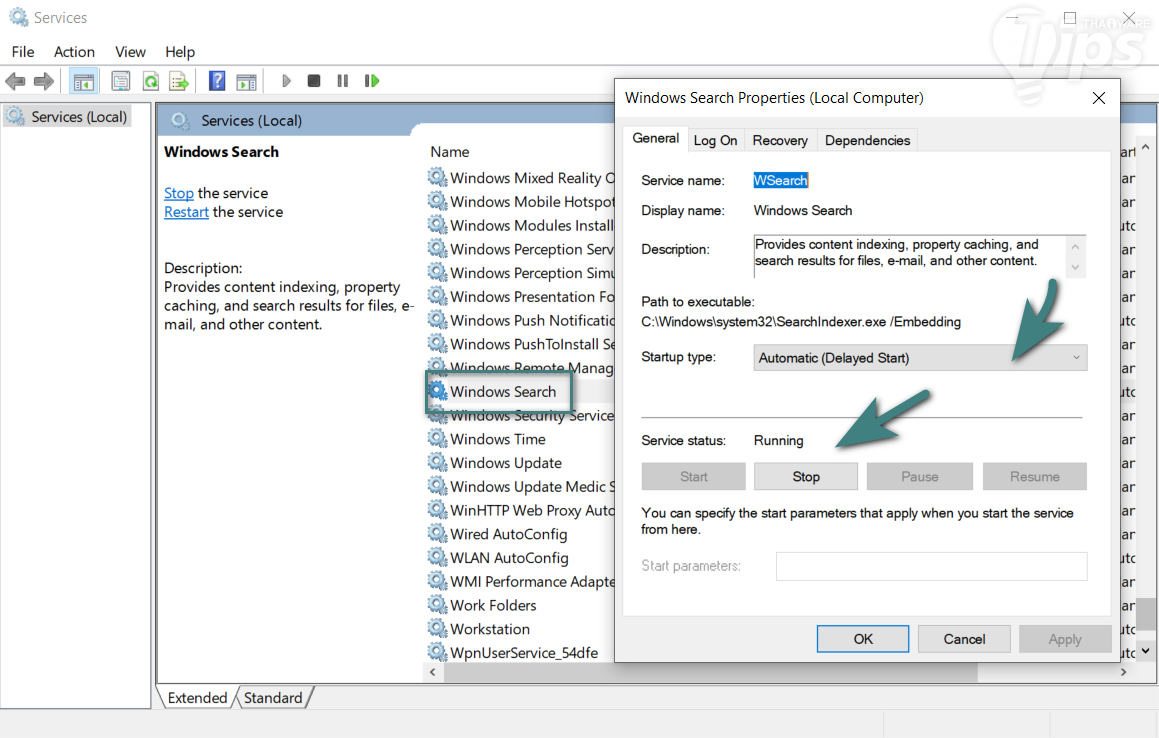This screenshot has width=1159, height=738.
Task: Click gear icon beside Workstation
Action: coord(438,629)
